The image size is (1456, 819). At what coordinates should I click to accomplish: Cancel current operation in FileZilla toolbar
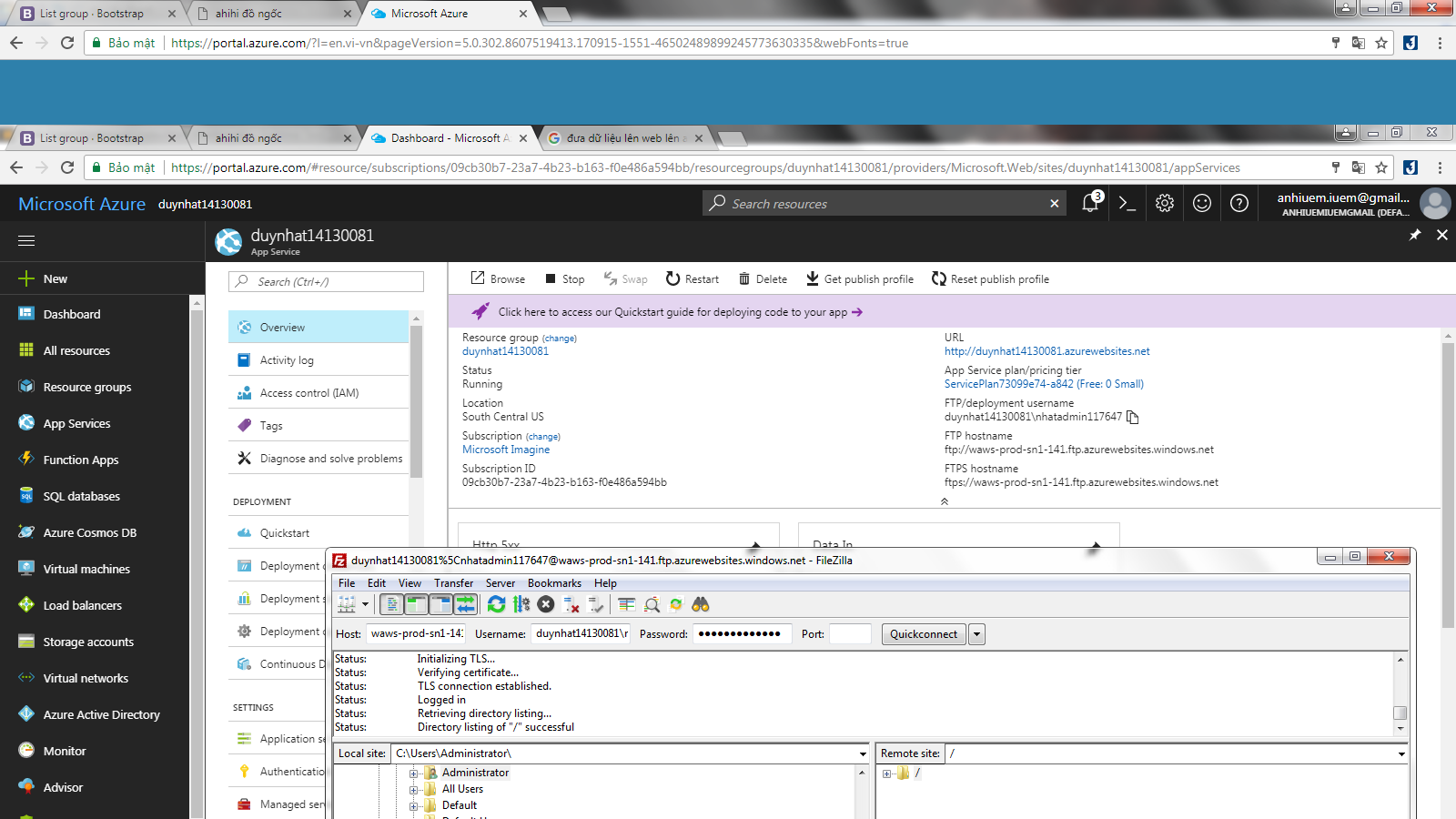(546, 604)
